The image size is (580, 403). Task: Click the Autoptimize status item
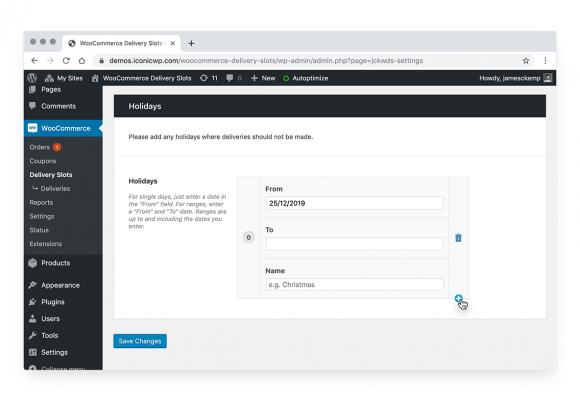306,78
